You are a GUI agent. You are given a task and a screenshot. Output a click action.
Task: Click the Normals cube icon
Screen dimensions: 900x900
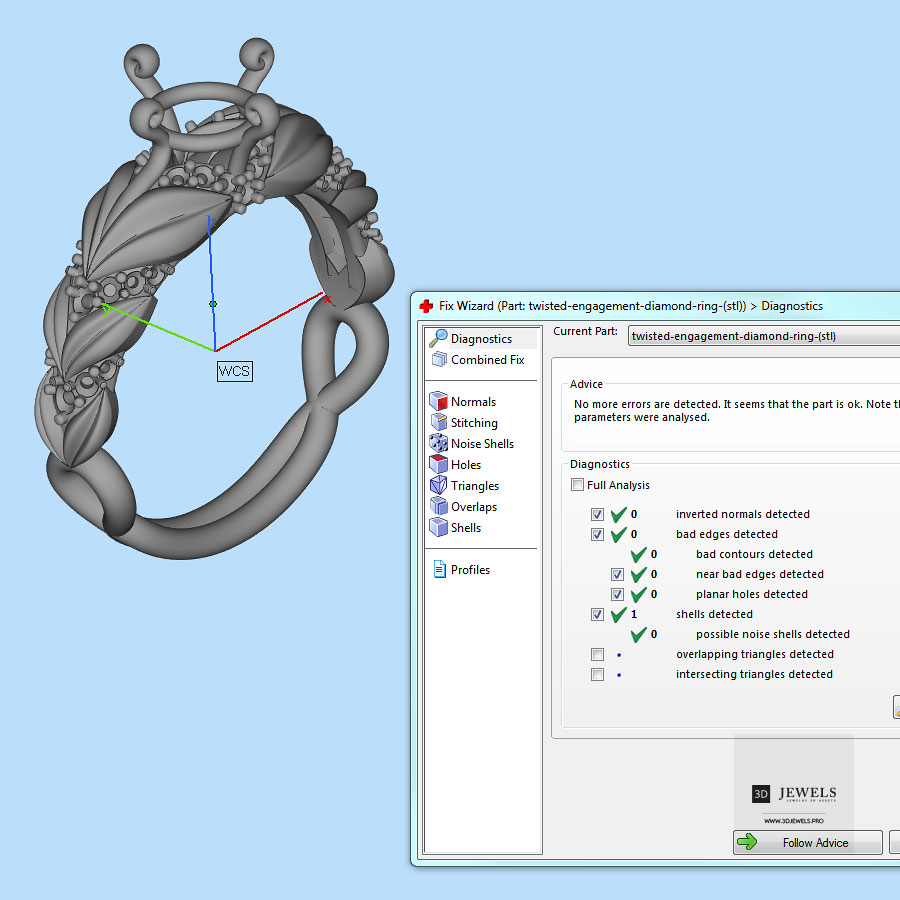[x=439, y=401]
